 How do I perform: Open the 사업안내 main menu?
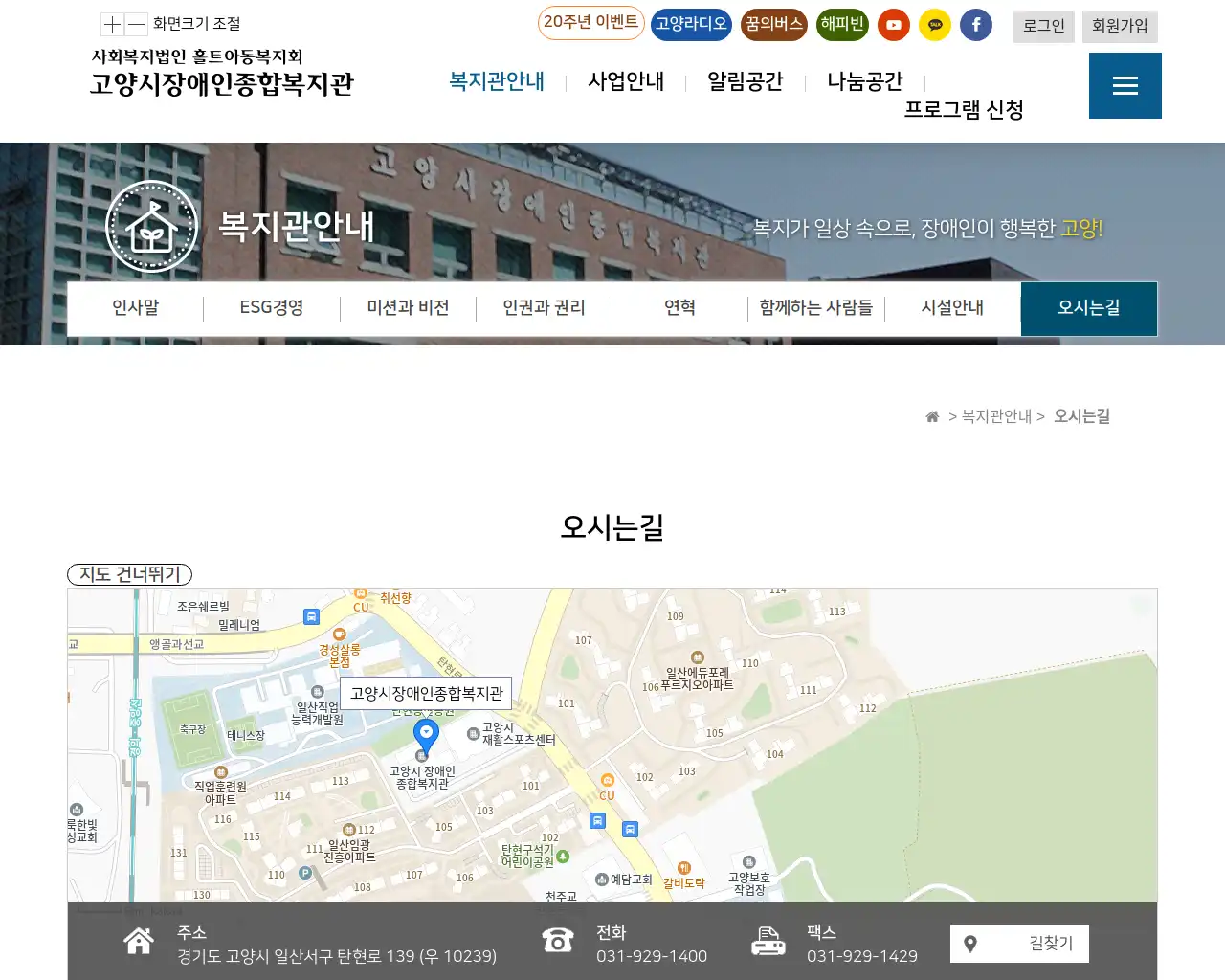click(626, 82)
